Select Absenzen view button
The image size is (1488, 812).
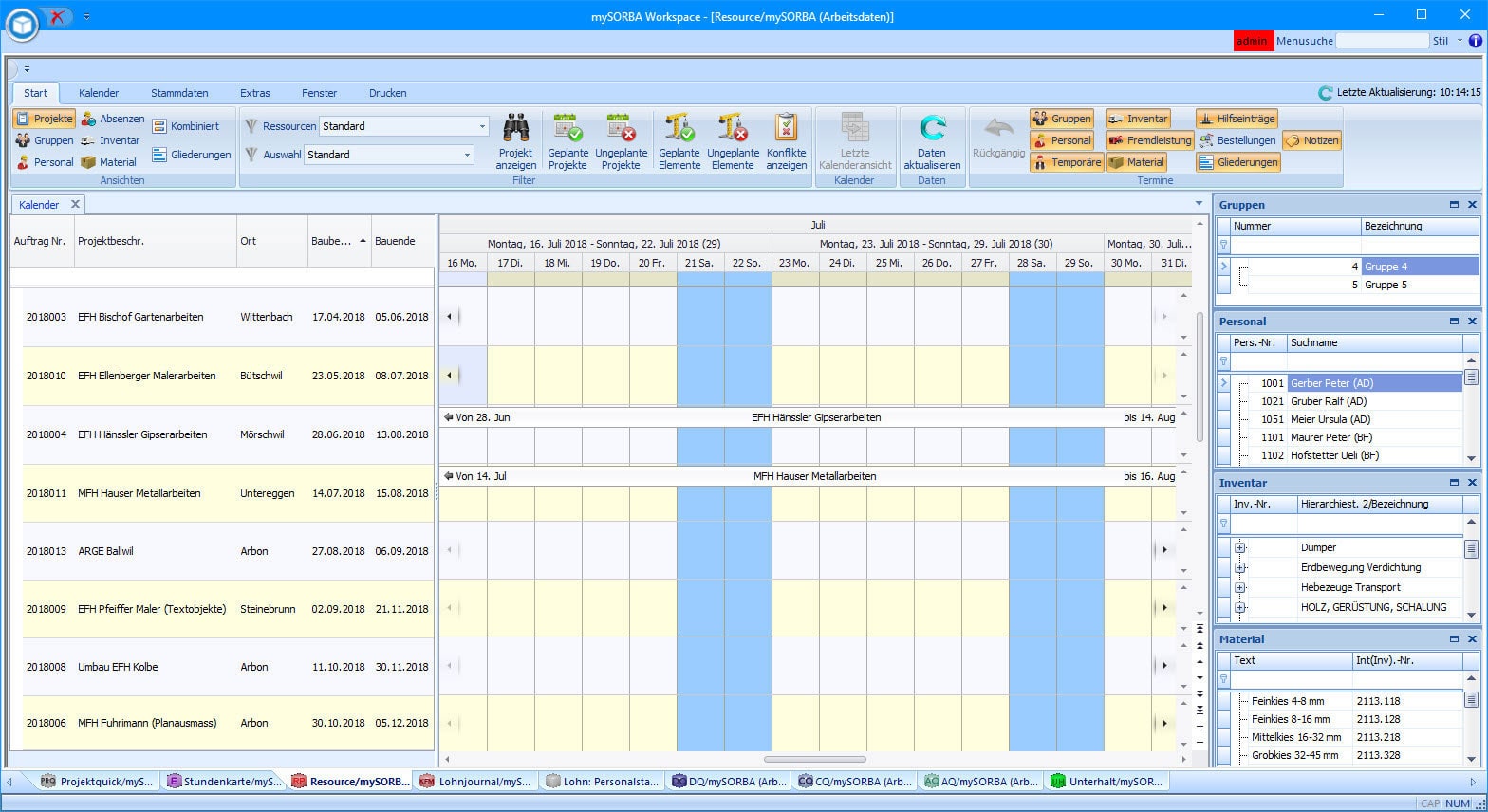click(113, 119)
